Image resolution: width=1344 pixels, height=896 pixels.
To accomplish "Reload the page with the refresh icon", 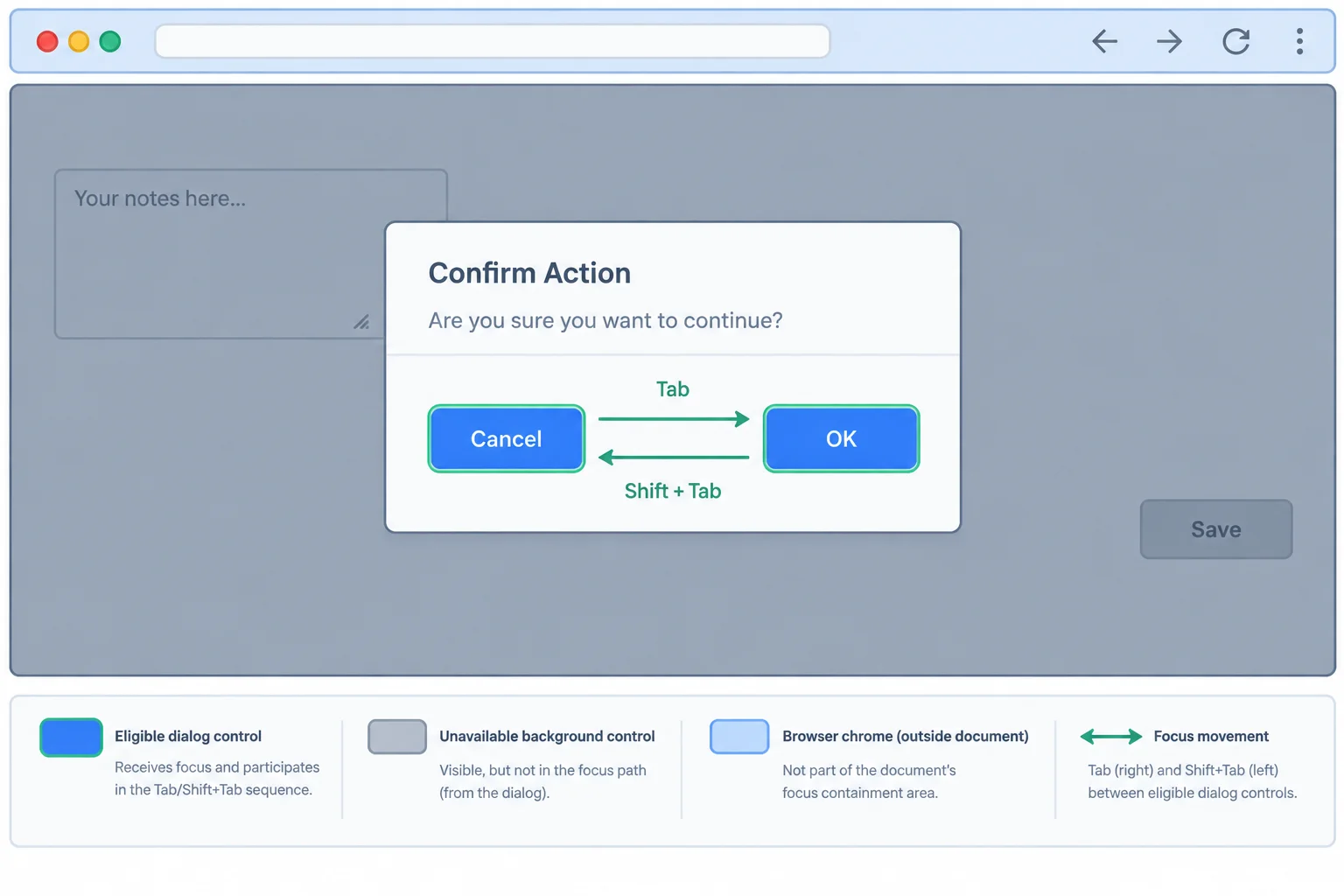I will [x=1235, y=41].
